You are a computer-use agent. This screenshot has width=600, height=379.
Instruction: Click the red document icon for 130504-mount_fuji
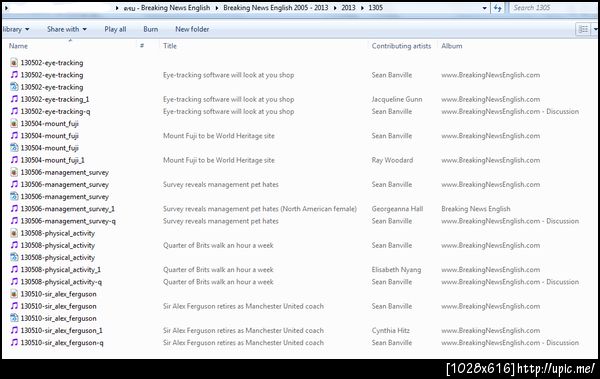click(x=14, y=123)
